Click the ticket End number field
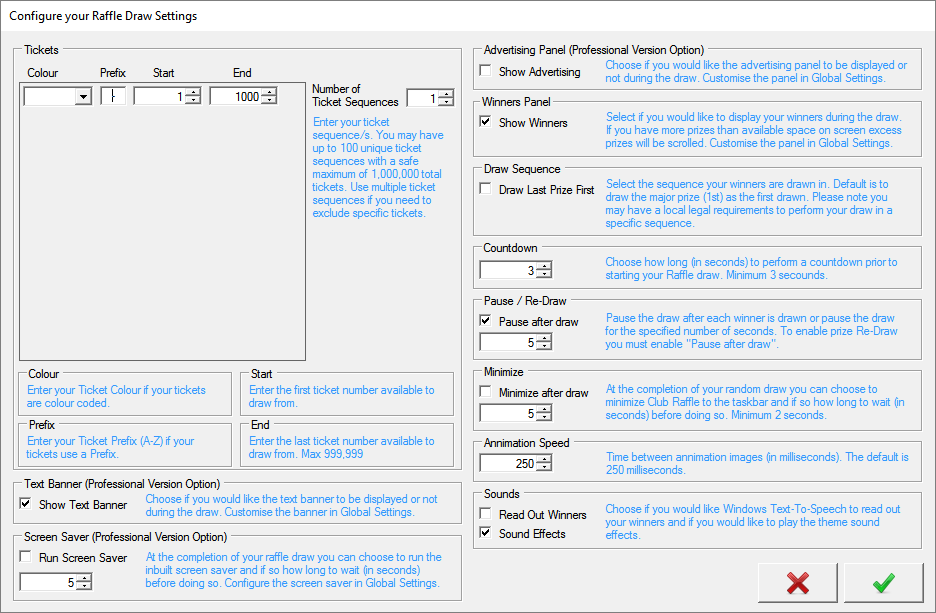 [x=235, y=97]
